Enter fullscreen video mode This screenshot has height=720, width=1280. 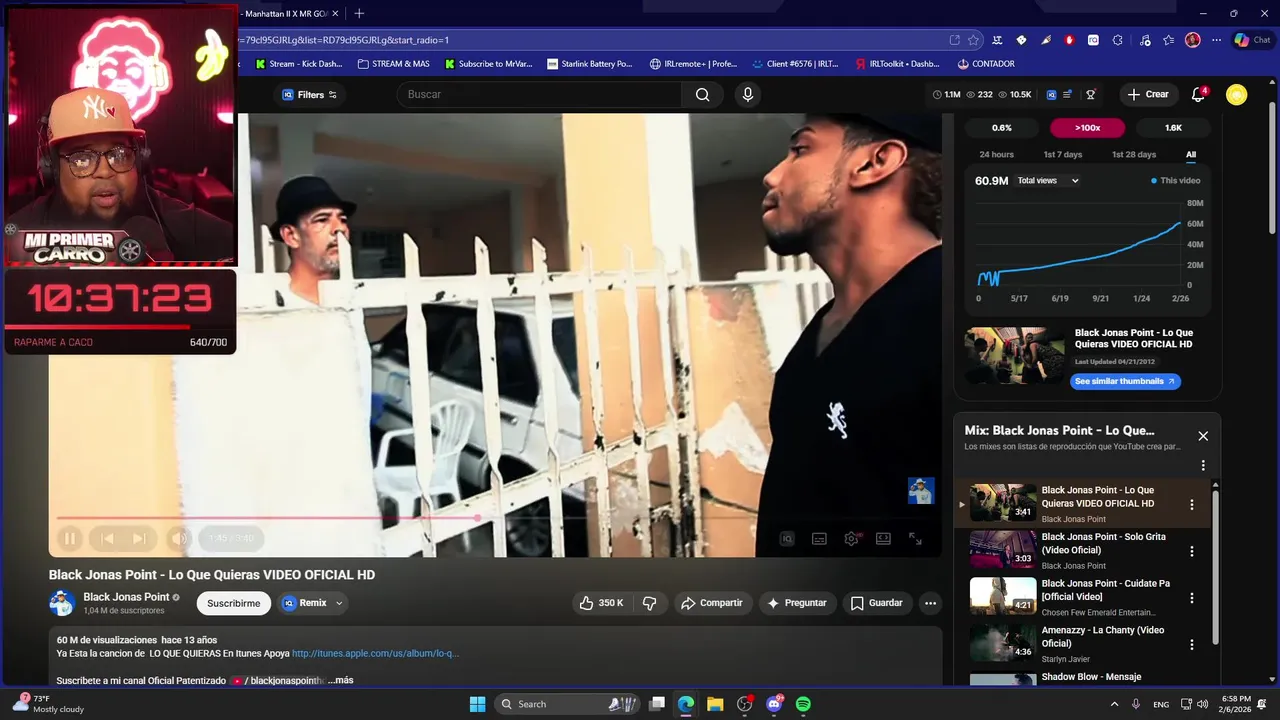915,539
